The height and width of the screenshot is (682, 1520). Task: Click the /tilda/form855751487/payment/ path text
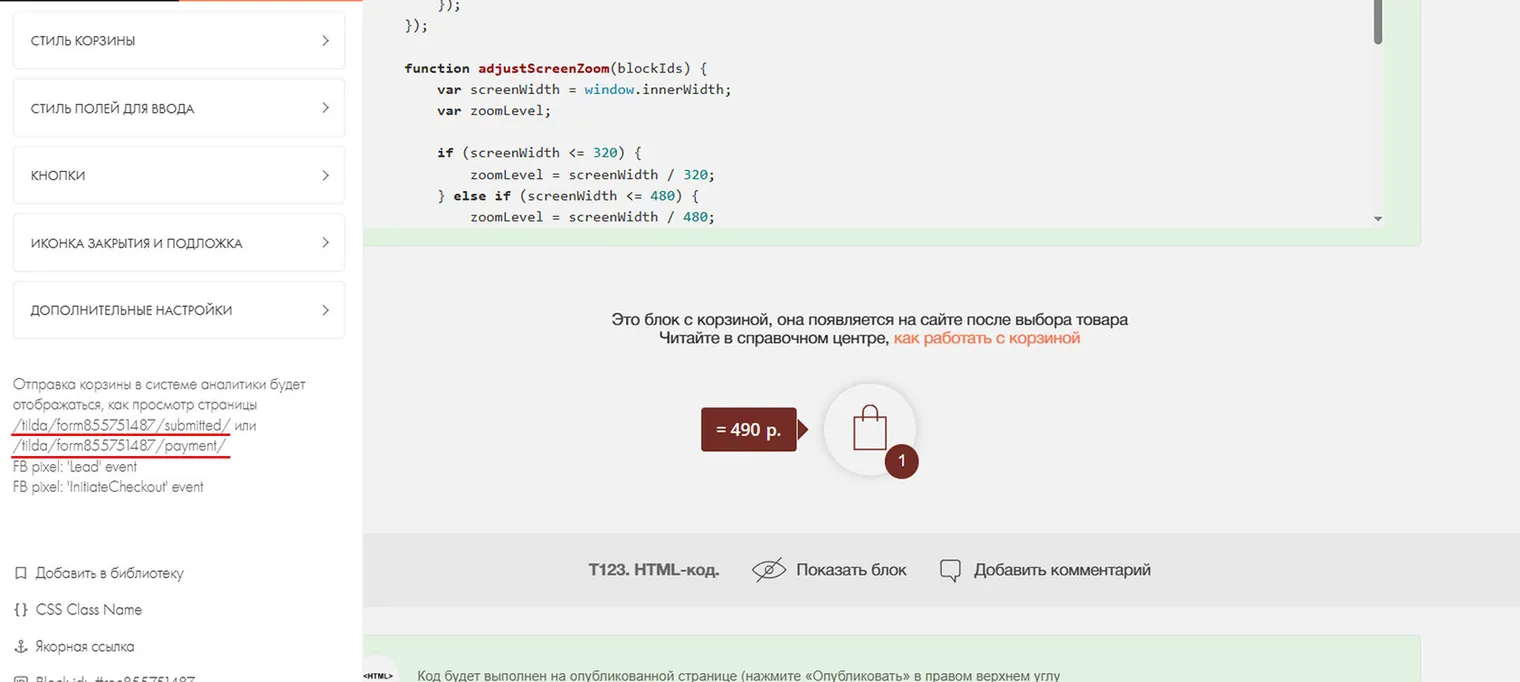(120, 446)
